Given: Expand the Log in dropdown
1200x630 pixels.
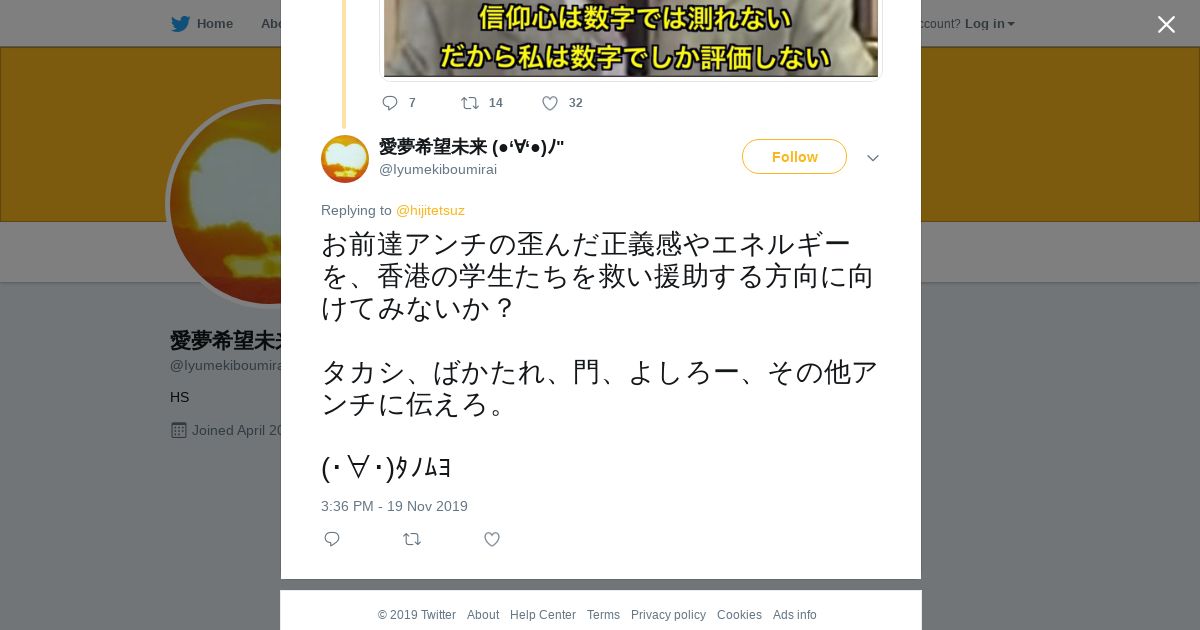Looking at the screenshot, I should click(x=989, y=24).
